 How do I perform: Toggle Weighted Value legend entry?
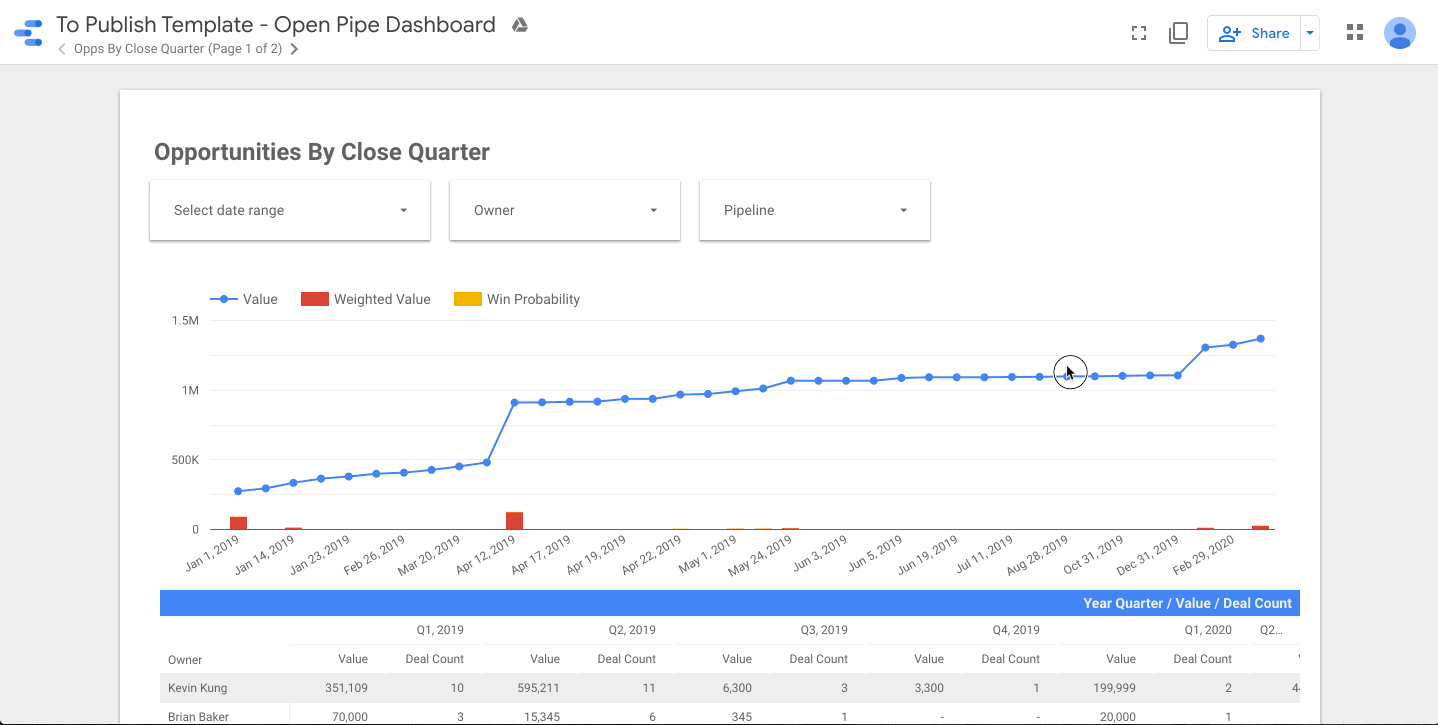tap(366, 299)
